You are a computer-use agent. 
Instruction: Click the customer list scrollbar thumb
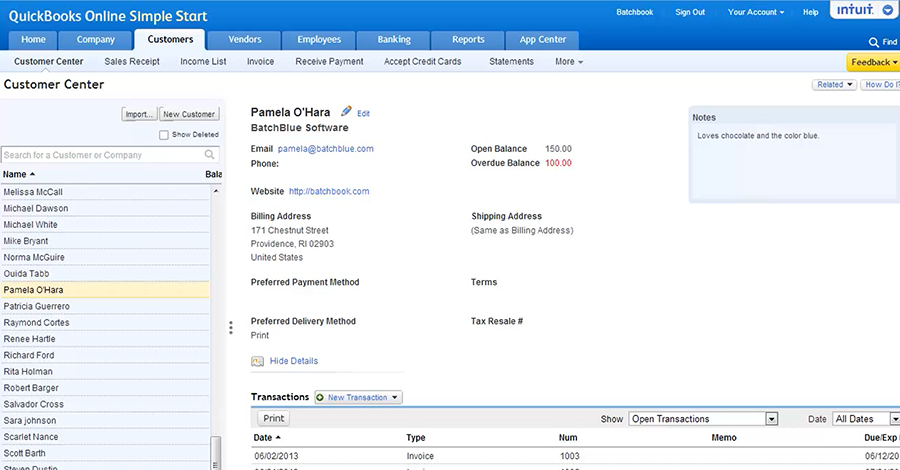click(x=216, y=453)
